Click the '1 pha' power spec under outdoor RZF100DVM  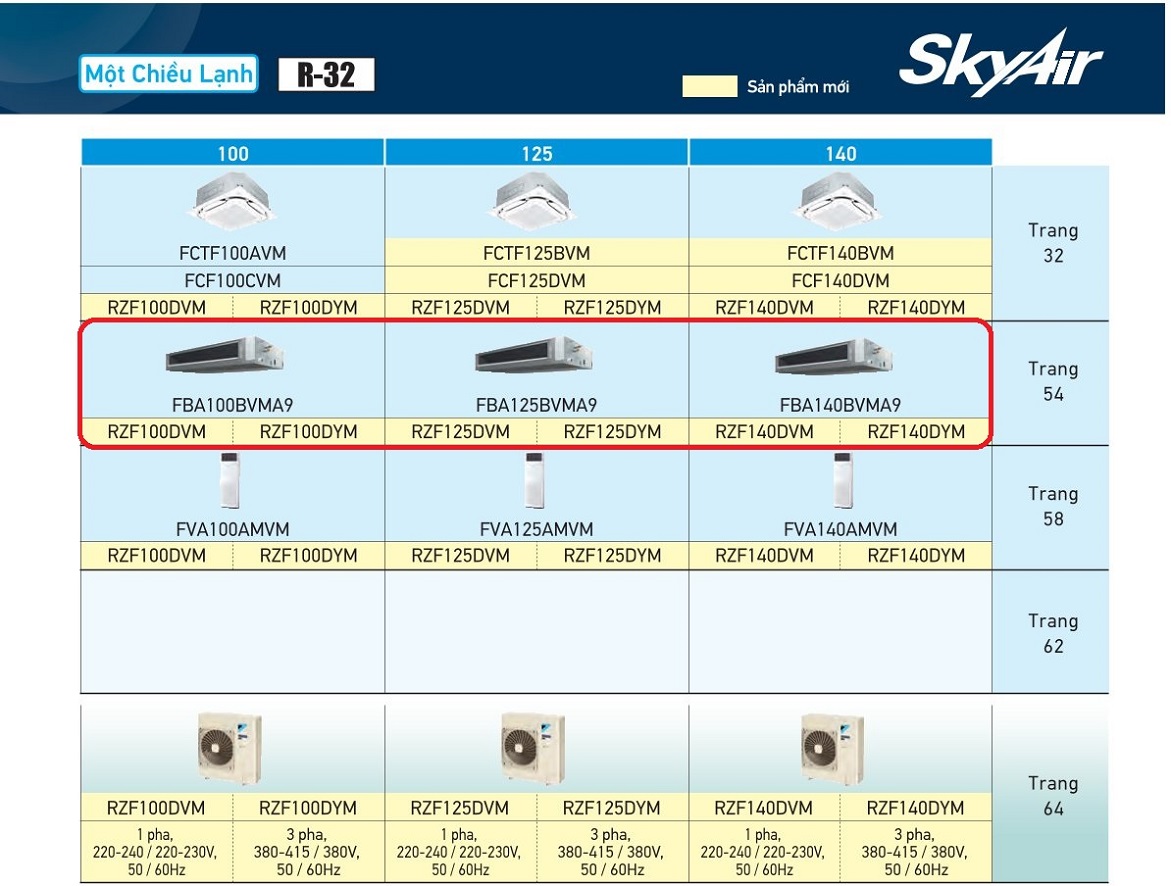point(155,852)
